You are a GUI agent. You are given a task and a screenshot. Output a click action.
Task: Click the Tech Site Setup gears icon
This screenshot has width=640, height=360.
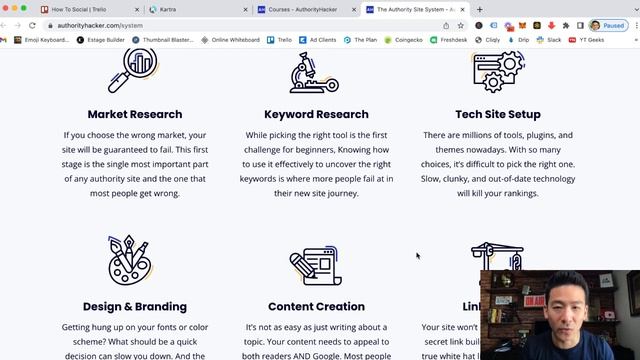pyautogui.click(x=499, y=71)
